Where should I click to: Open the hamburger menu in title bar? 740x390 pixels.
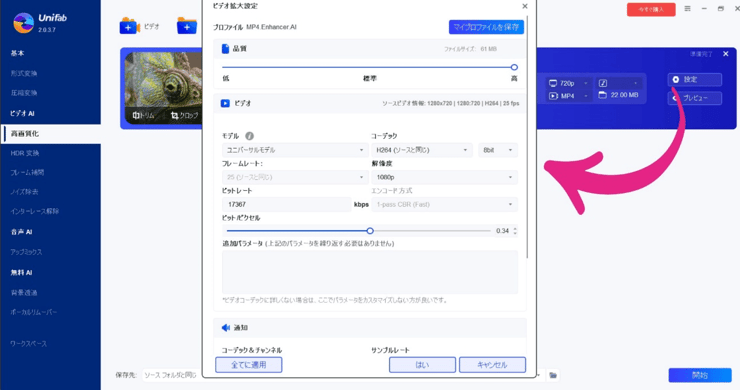tap(687, 8)
